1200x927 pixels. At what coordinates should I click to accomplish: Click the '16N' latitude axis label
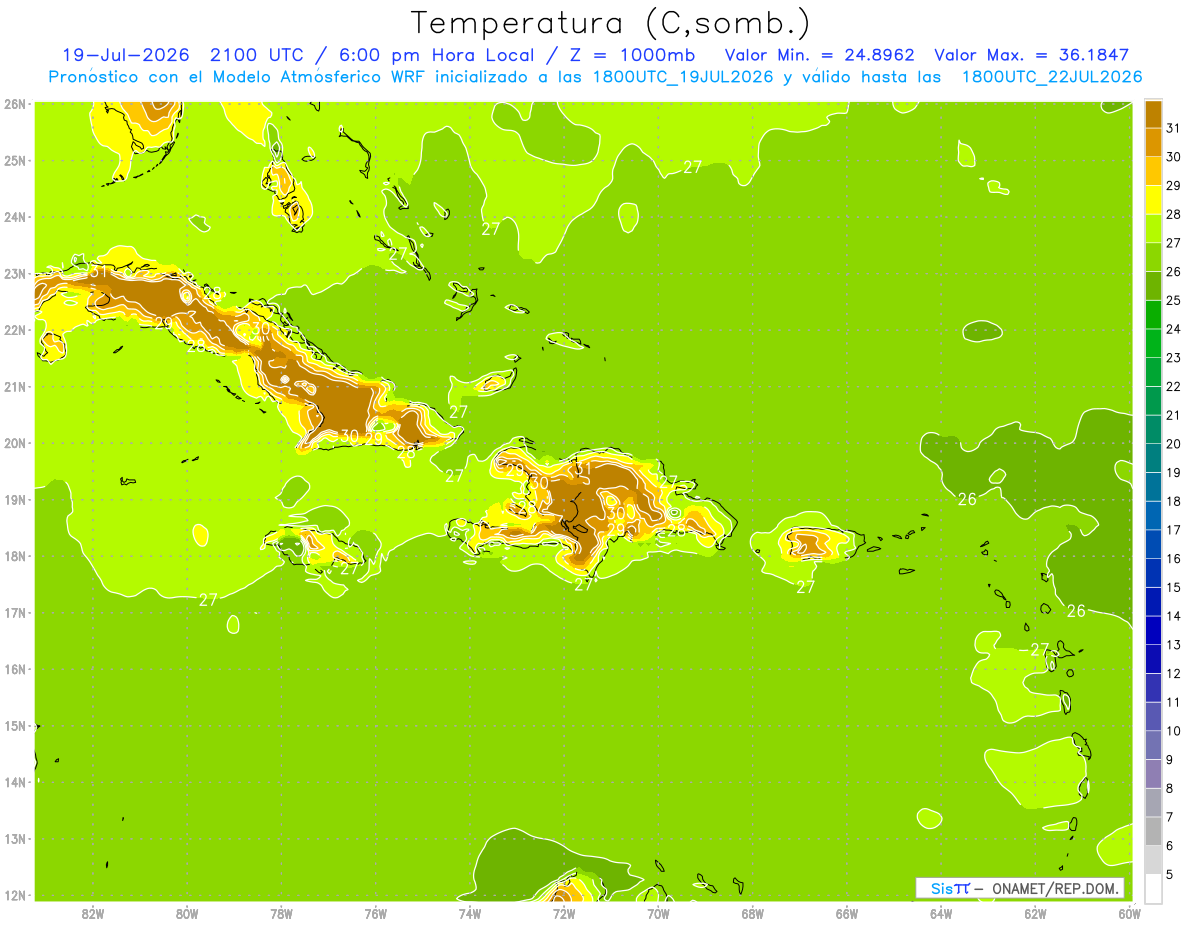coord(14,669)
